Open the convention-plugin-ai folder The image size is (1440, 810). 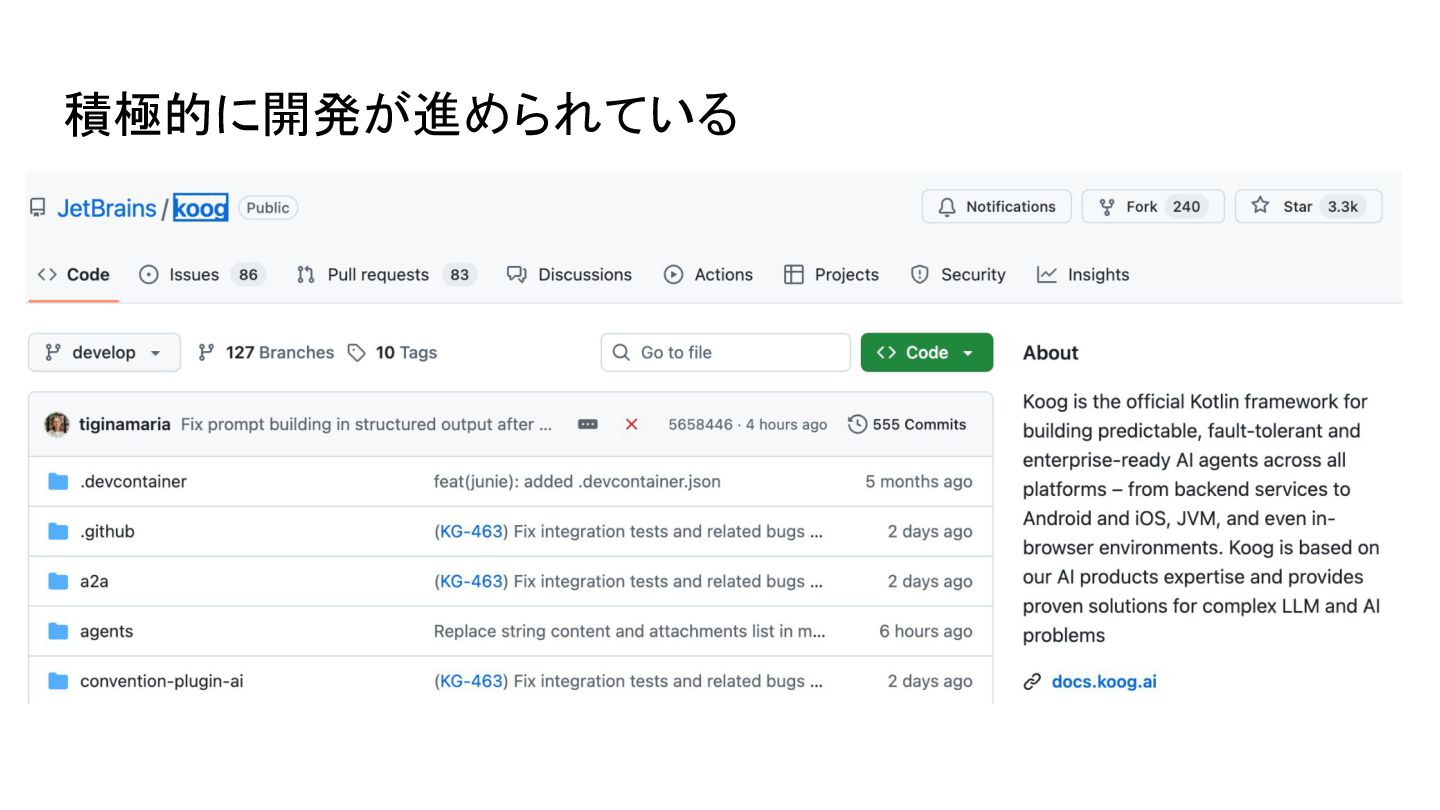[x=162, y=681]
